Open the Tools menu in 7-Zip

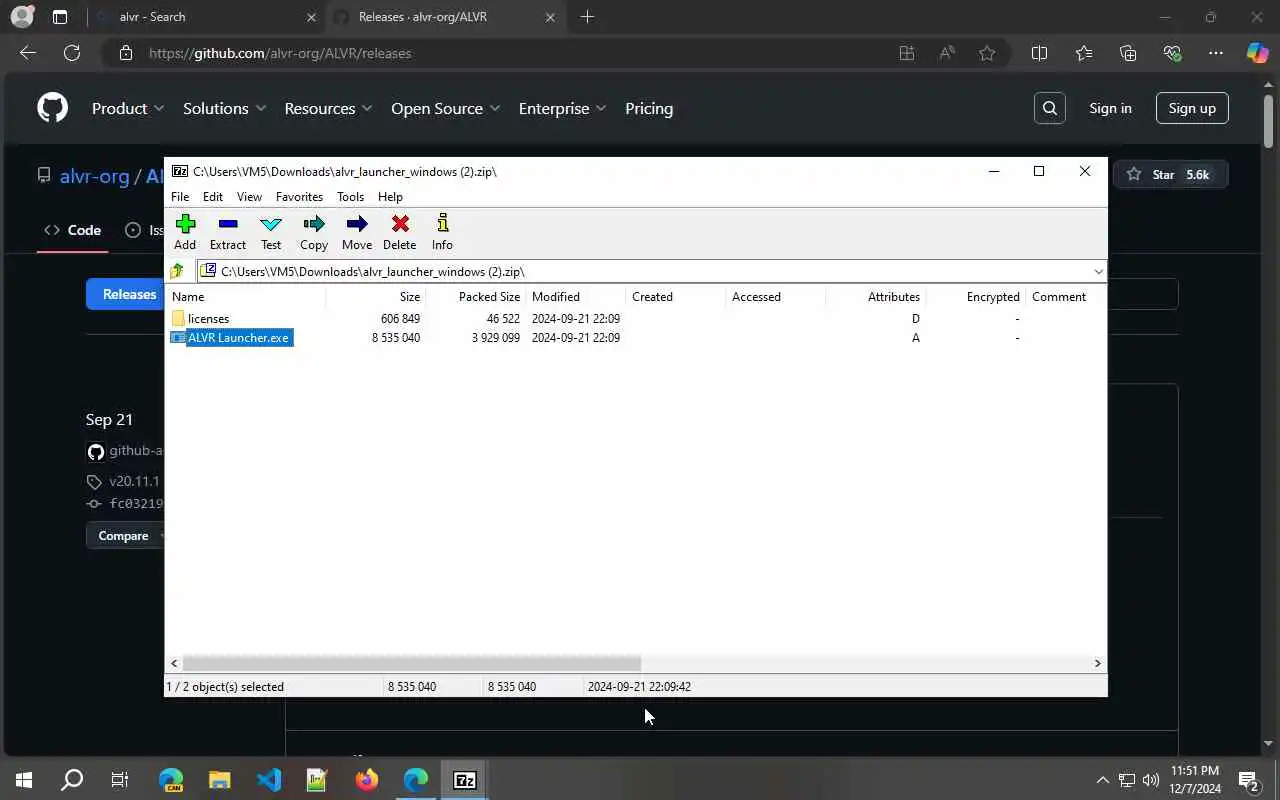pyautogui.click(x=350, y=197)
